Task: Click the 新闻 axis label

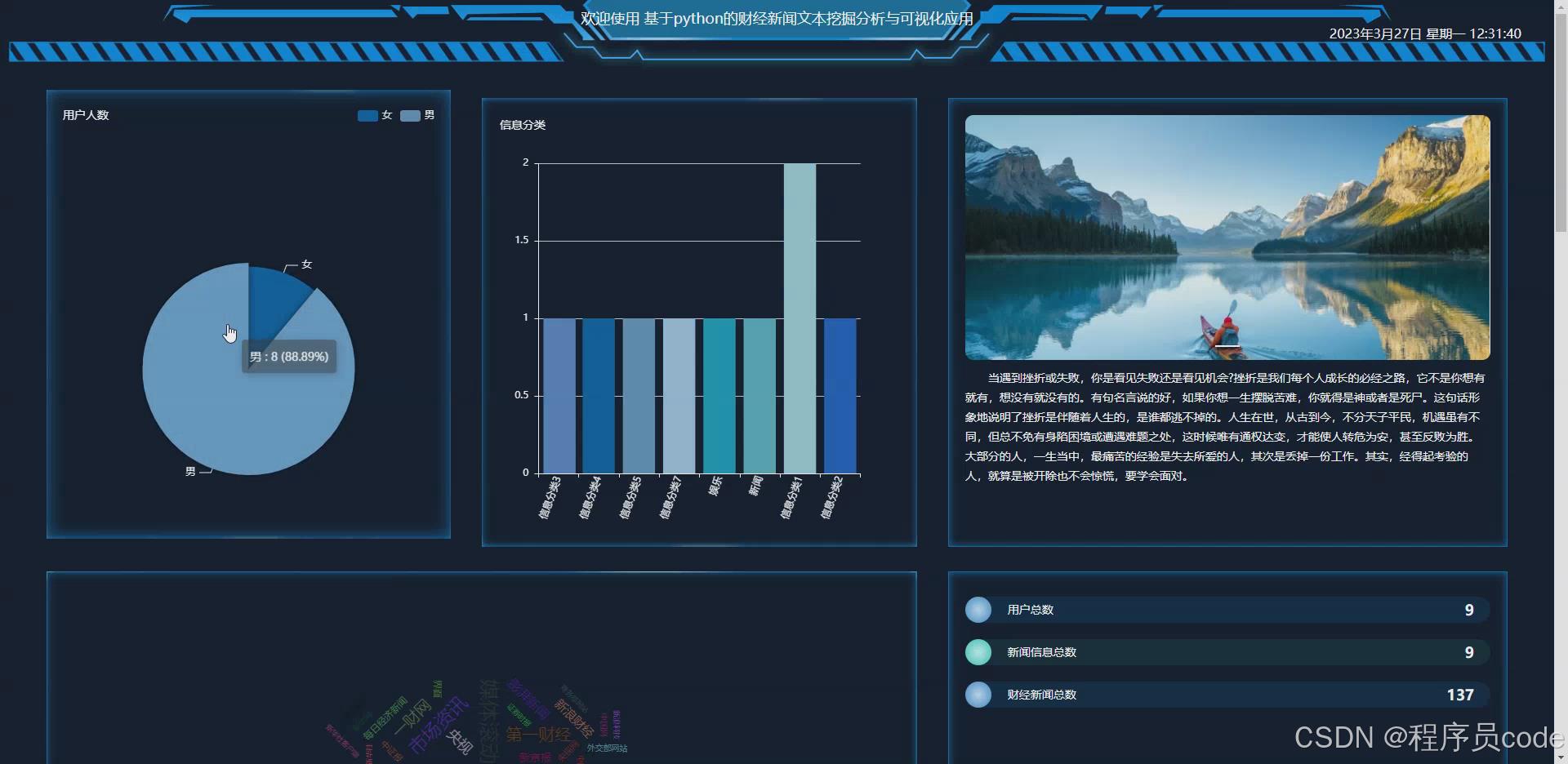Action: pos(755,488)
